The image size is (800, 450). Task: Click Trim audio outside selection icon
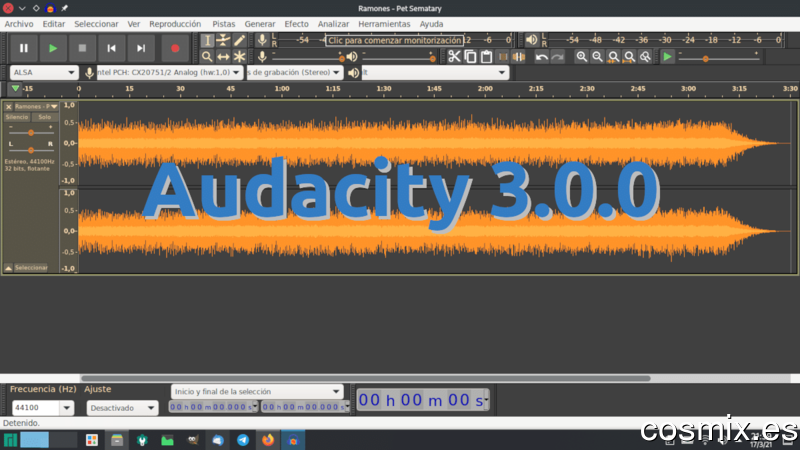[503, 57]
